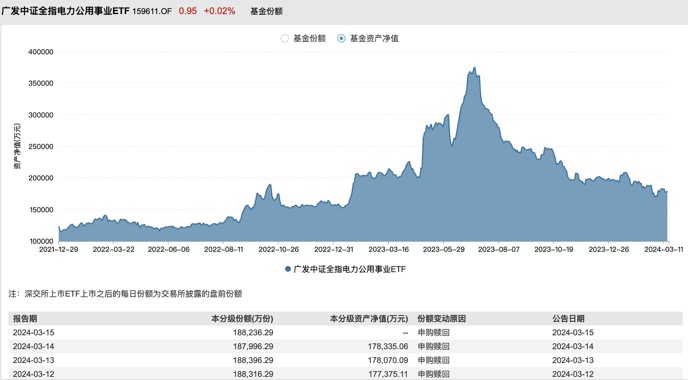Click the net asset value 178,070.09
The width and height of the screenshot is (688, 380).
pos(388,360)
